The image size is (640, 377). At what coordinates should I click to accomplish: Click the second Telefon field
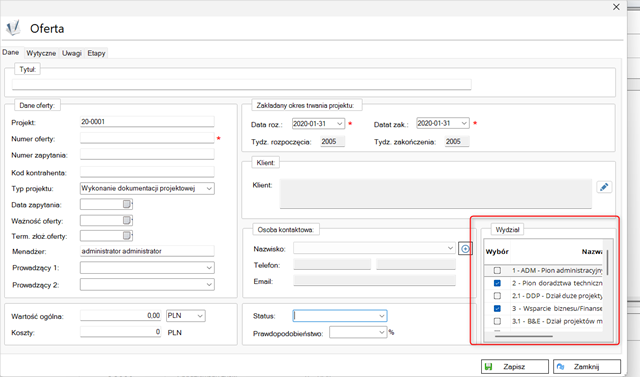coord(416,264)
